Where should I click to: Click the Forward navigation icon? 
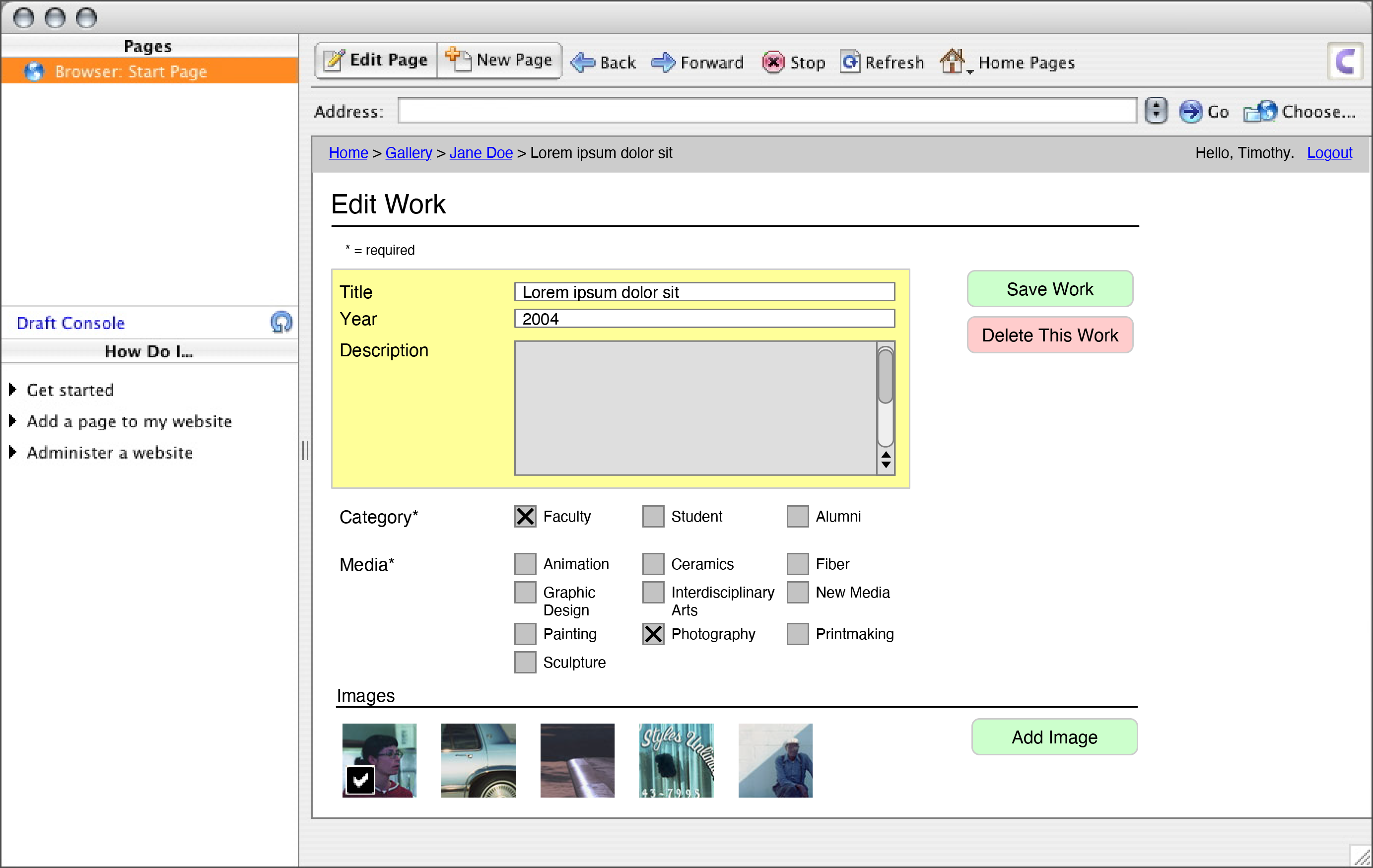pyautogui.click(x=663, y=62)
